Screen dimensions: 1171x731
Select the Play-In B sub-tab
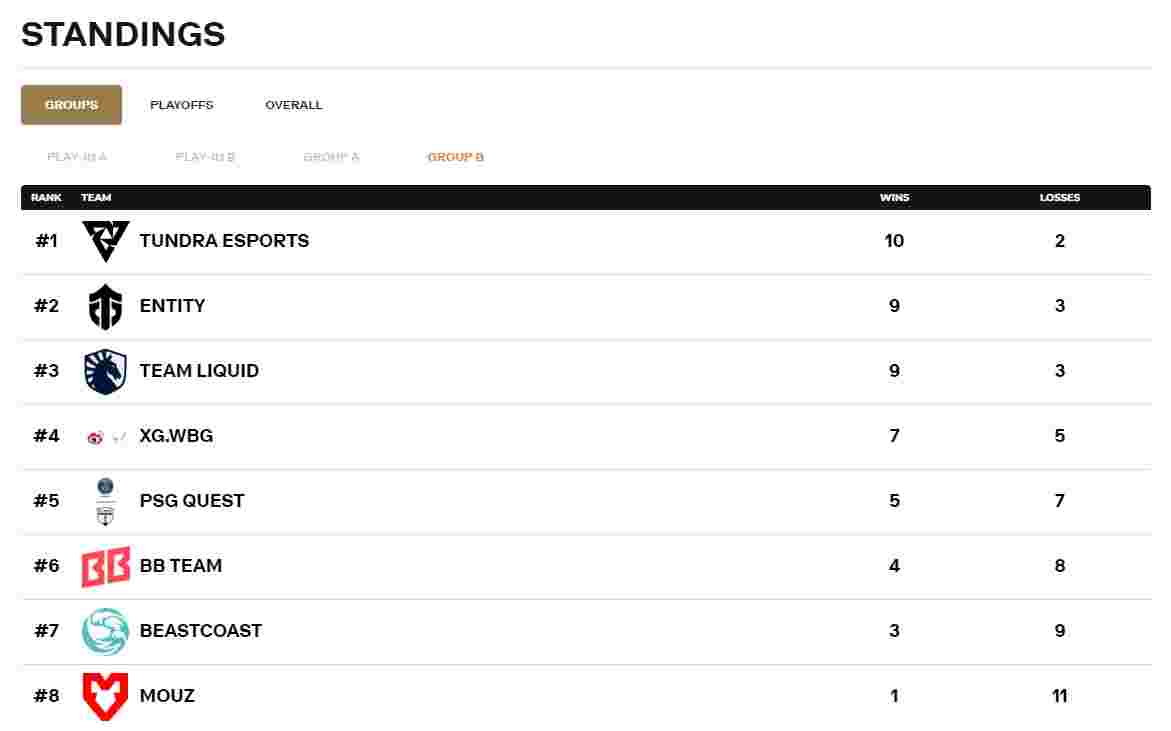tap(205, 157)
